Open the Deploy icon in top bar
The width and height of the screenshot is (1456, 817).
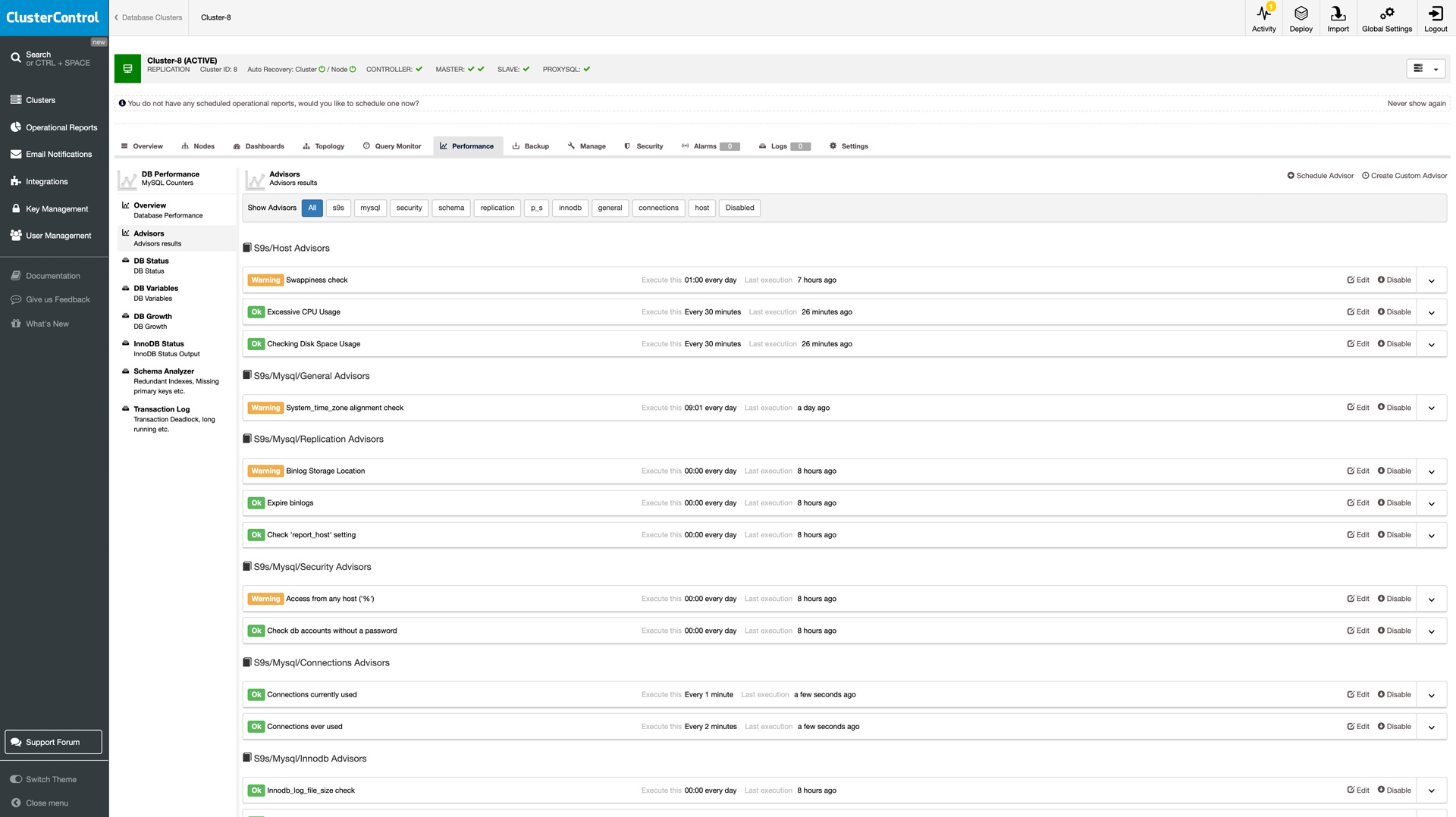[x=1301, y=17]
